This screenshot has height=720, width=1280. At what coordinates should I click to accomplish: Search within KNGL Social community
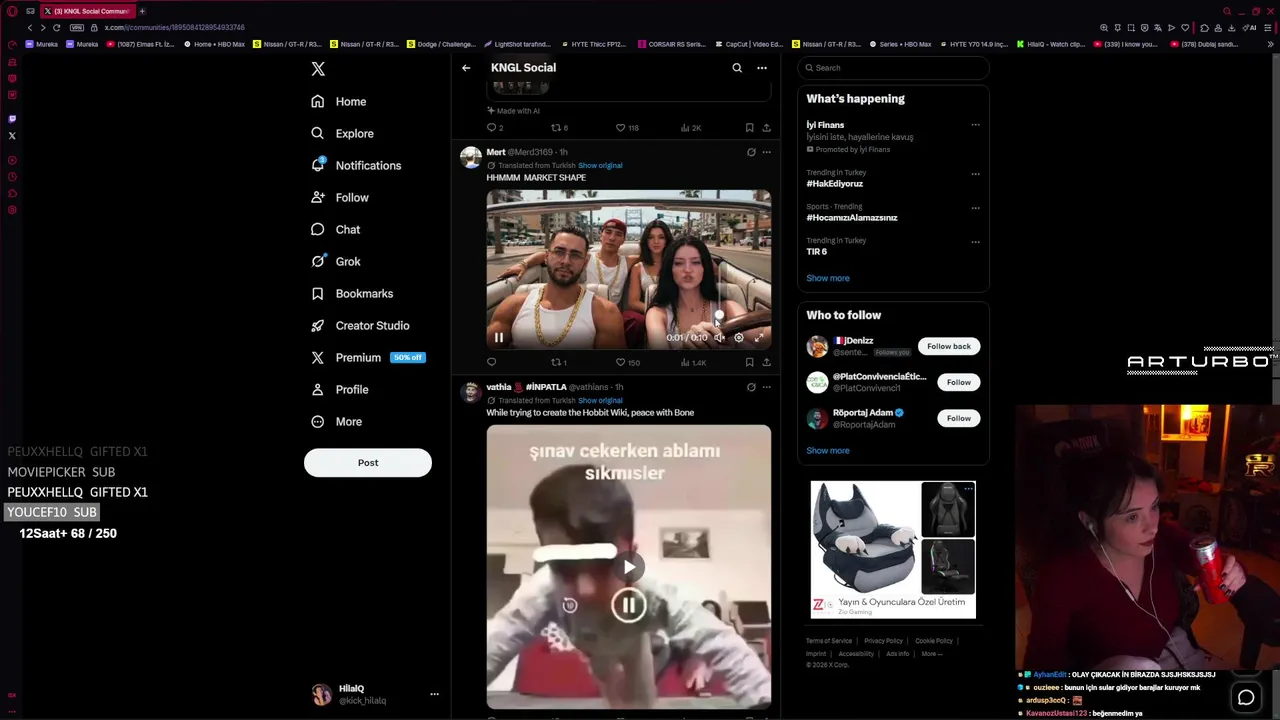pyautogui.click(x=737, y=68)
